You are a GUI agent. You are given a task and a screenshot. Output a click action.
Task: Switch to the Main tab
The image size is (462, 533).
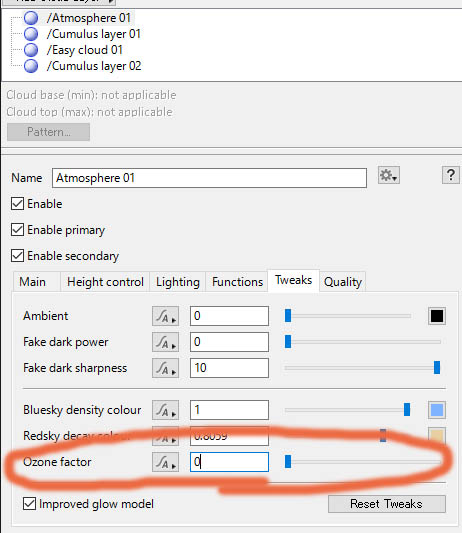(36, 282)
